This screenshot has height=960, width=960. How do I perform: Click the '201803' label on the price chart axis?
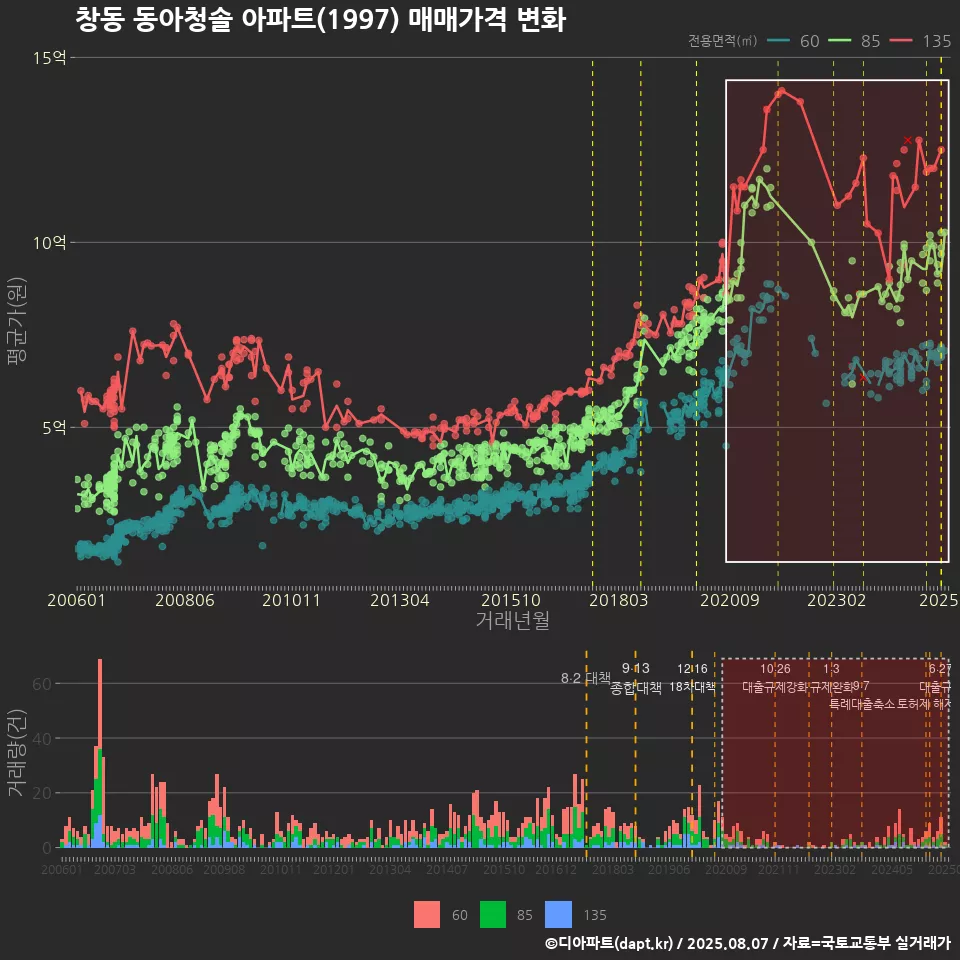[x=618, y=600]
